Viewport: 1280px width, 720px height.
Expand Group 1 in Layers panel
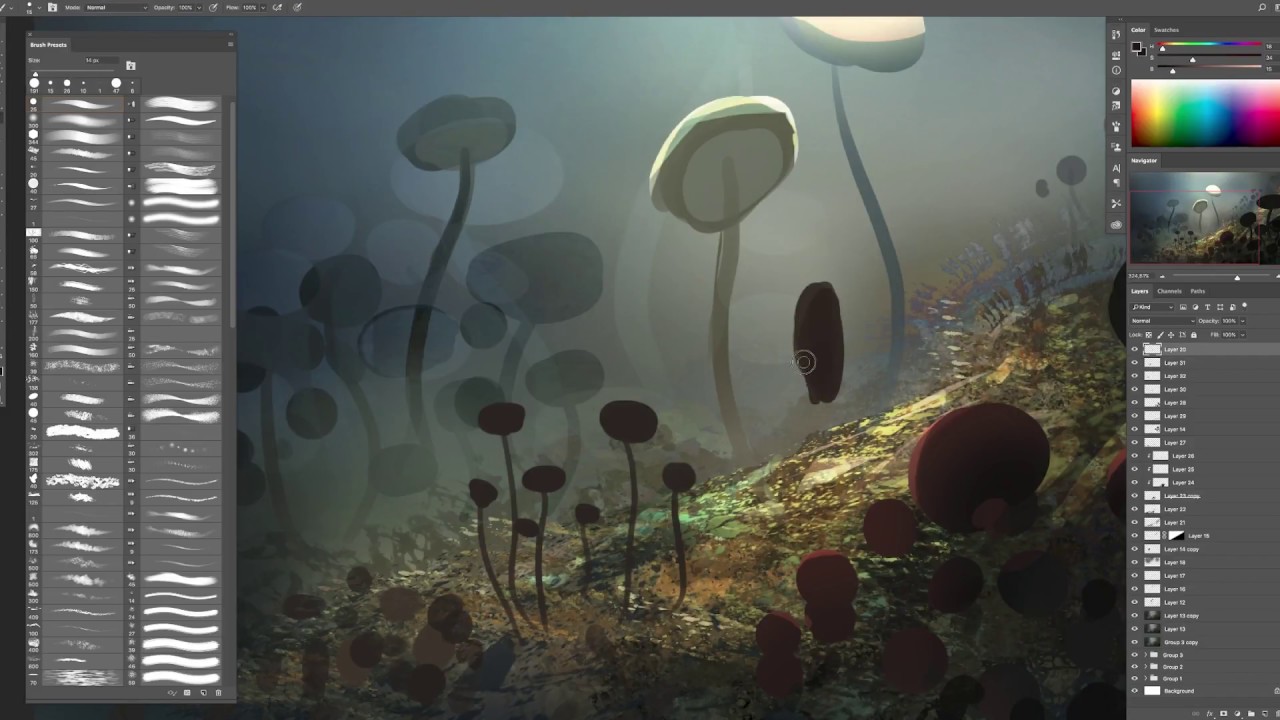1145,678
